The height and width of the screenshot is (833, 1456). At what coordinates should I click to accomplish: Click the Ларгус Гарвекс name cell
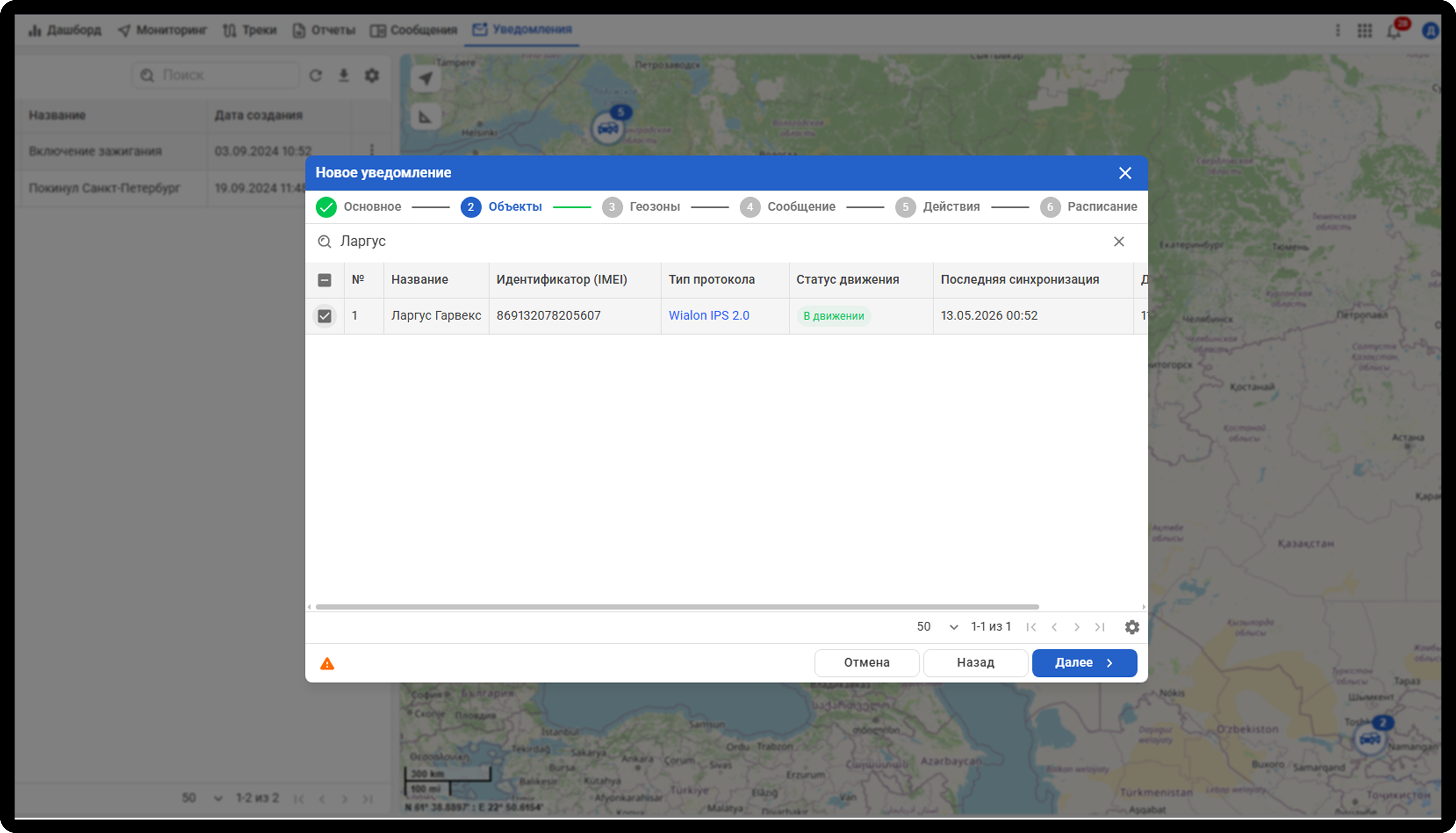point(436,316)
